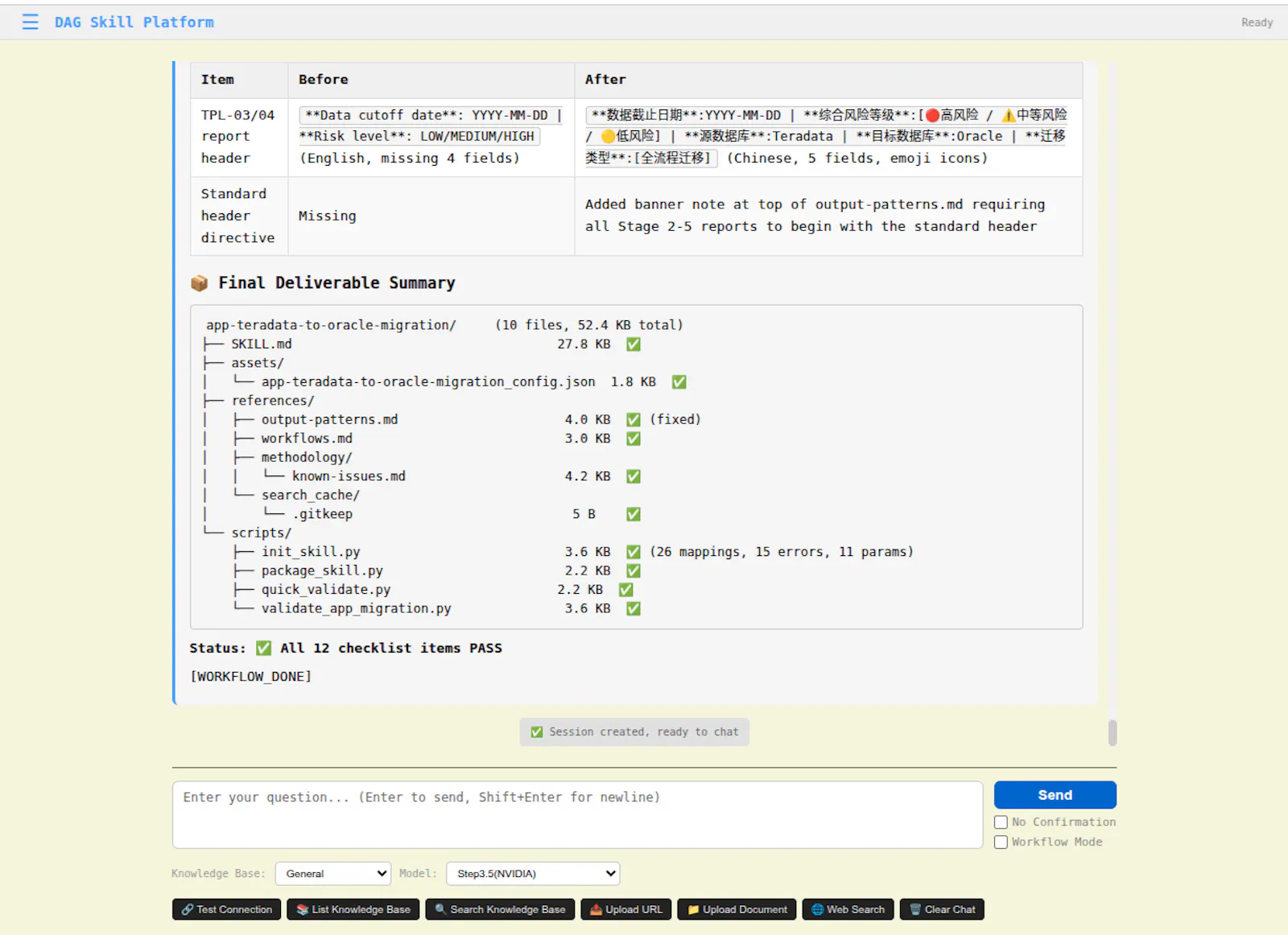Click '(26 mappings, 15 errors, 11 params)' note
The image size is (1288, 935).
click(782, 552)
